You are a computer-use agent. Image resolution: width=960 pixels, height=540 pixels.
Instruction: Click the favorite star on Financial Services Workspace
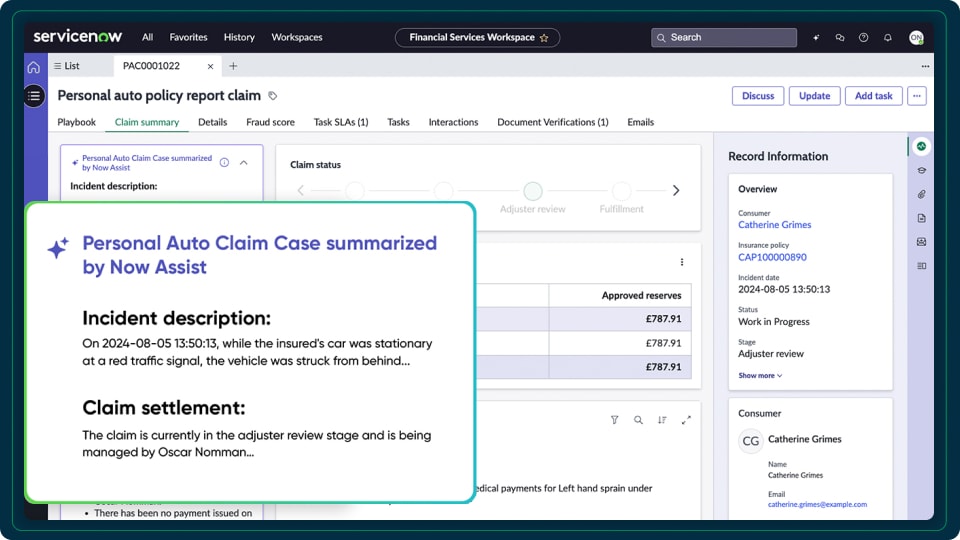[x=544, y=38]
